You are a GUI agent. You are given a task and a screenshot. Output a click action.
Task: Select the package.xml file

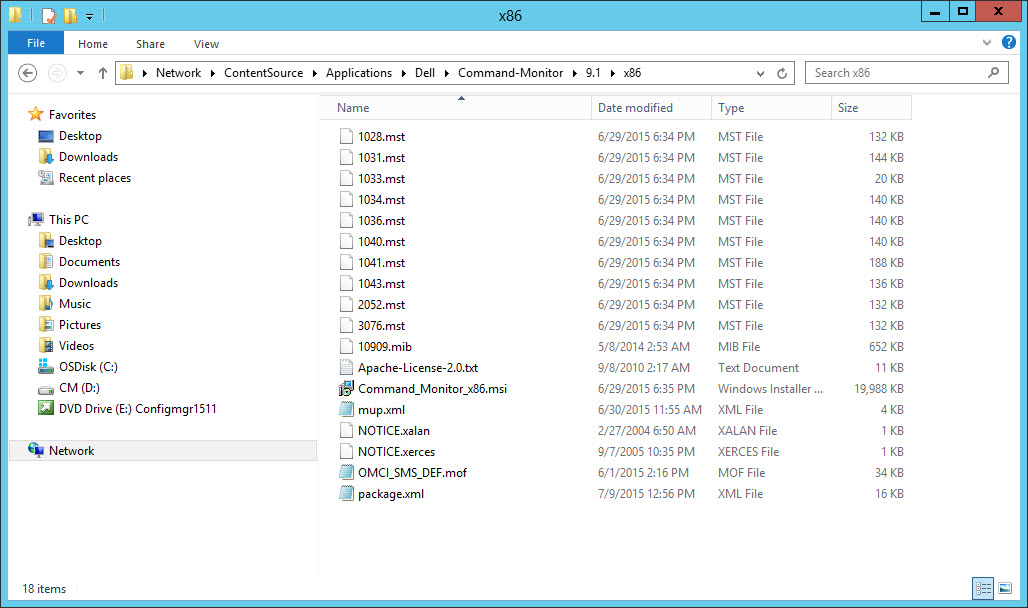[x=390, y=494]
